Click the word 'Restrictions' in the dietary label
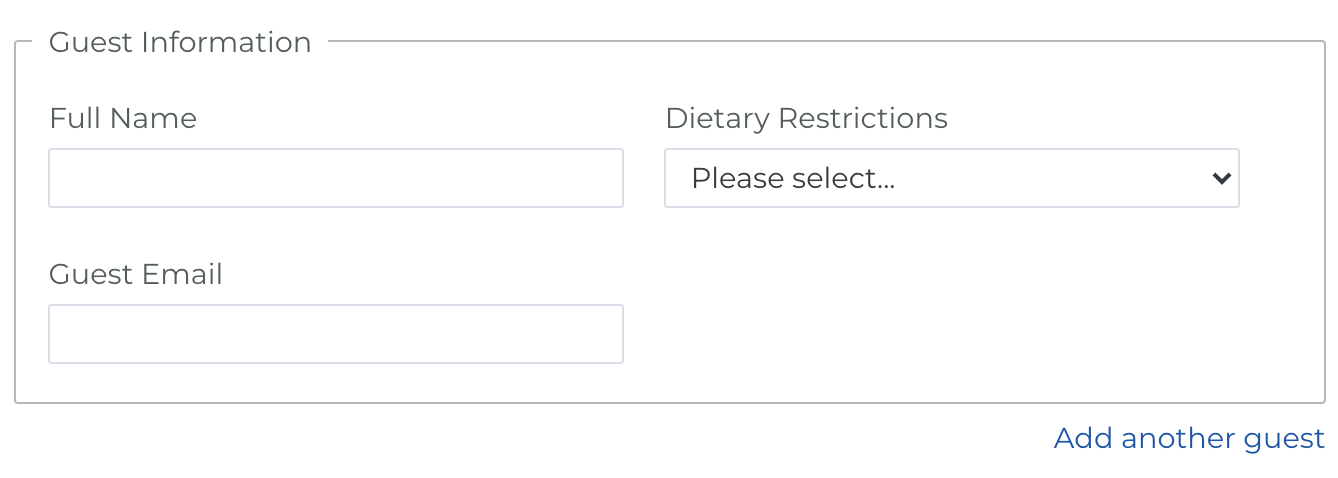The height and width of the screenshot is (478, 1338). 863,119
